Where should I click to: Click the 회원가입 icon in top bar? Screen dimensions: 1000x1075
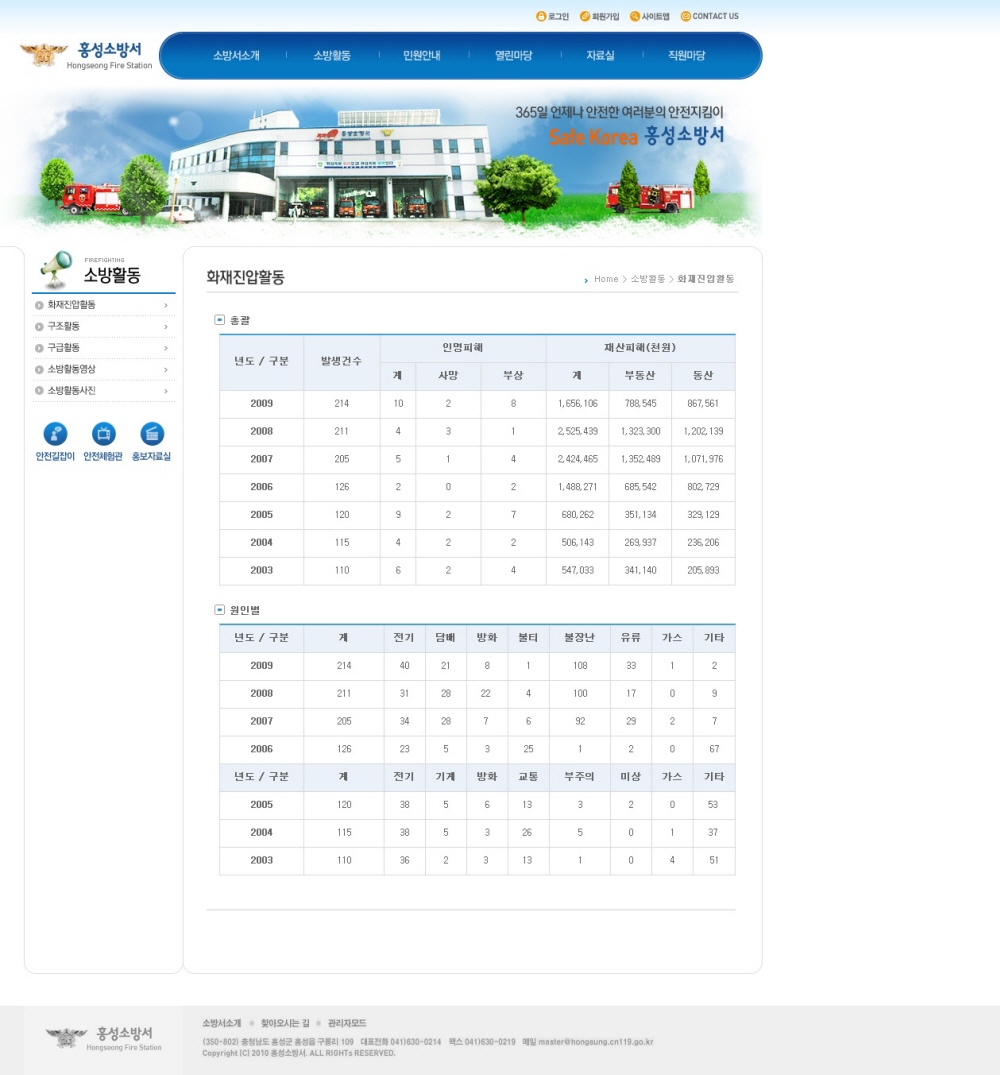pyautogui.click(x=585, y=16)
